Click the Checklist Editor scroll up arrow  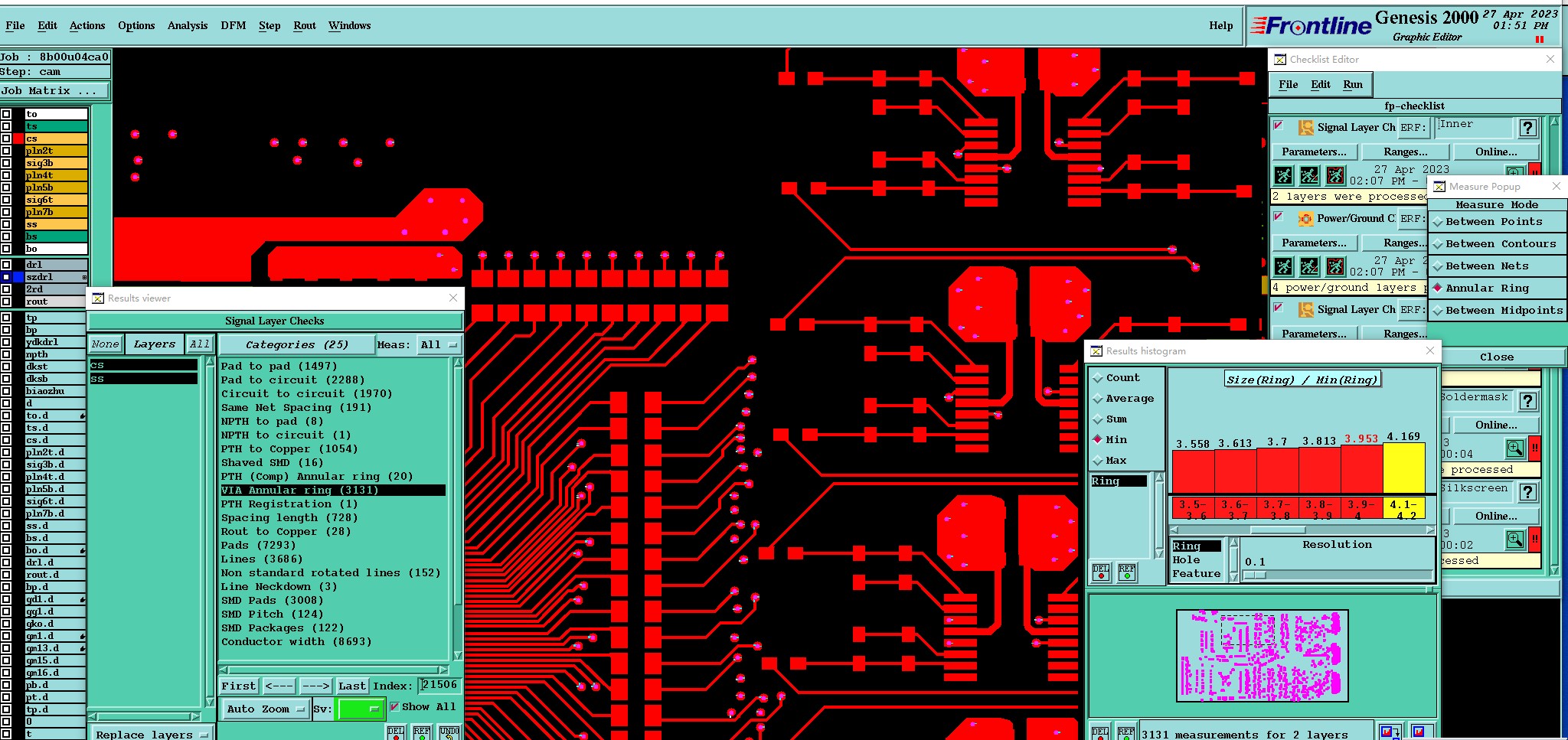[1554, 122]
